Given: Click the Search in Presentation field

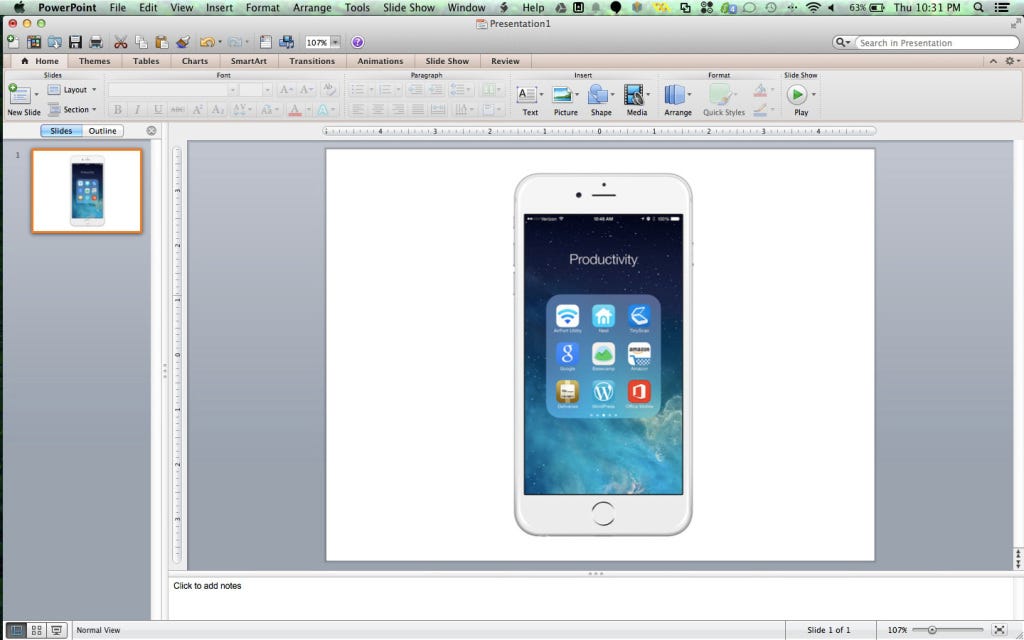Looking at the screenshot, I should tap(936, 42).
